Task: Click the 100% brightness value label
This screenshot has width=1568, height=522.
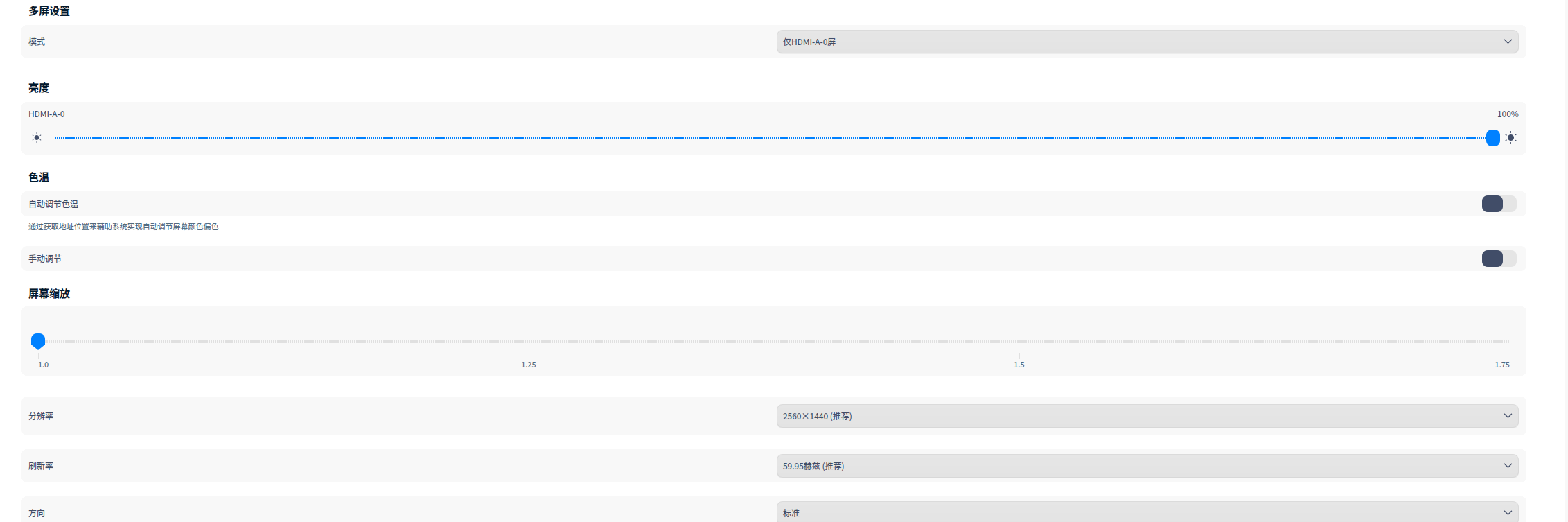Action: coord(1508,114)
